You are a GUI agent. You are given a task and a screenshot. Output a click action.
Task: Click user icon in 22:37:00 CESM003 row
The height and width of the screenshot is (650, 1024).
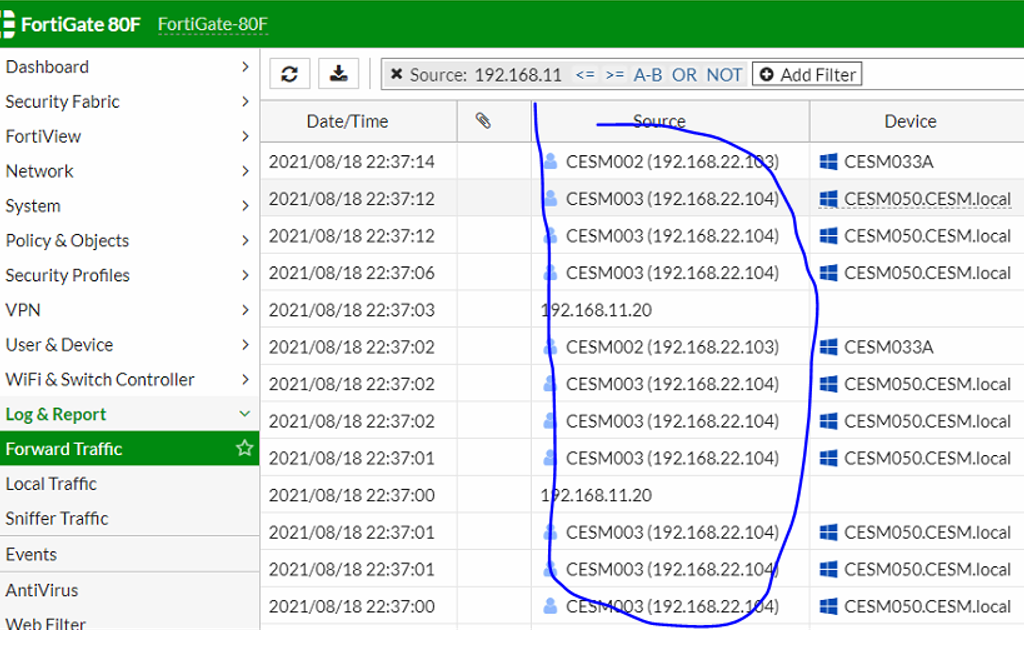tap(551, 606)
